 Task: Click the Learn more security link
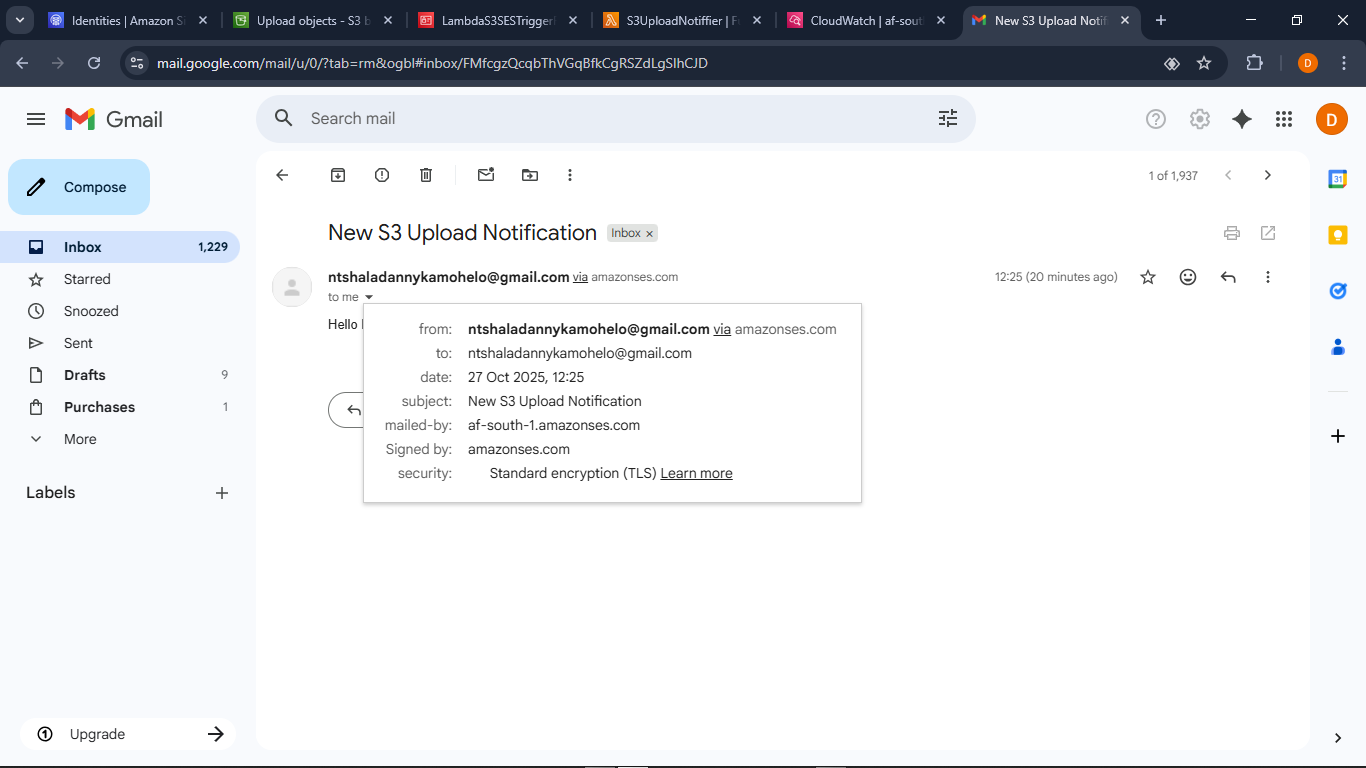[696, 472]
